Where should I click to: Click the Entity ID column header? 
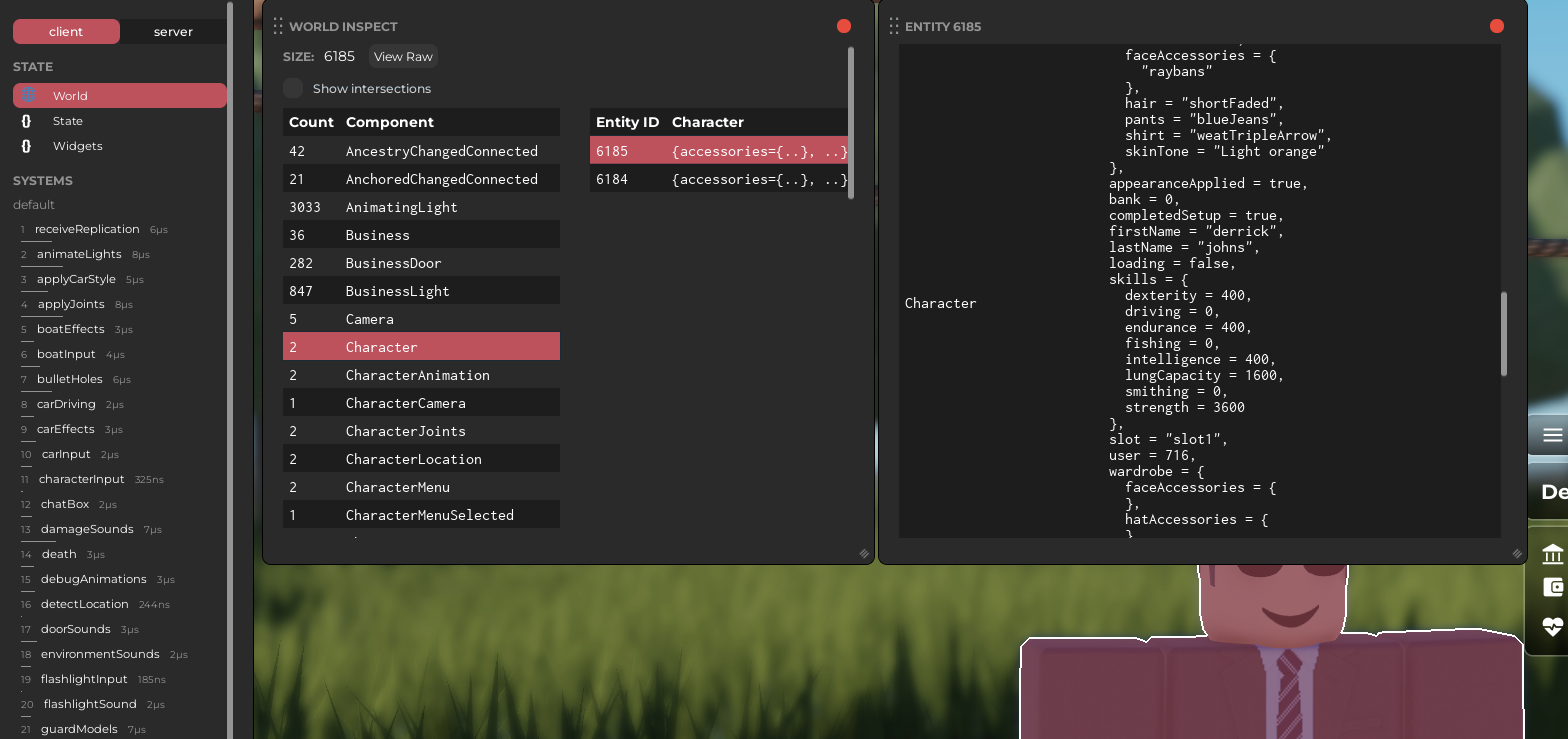pyautogui.click(x=627, y=122)
